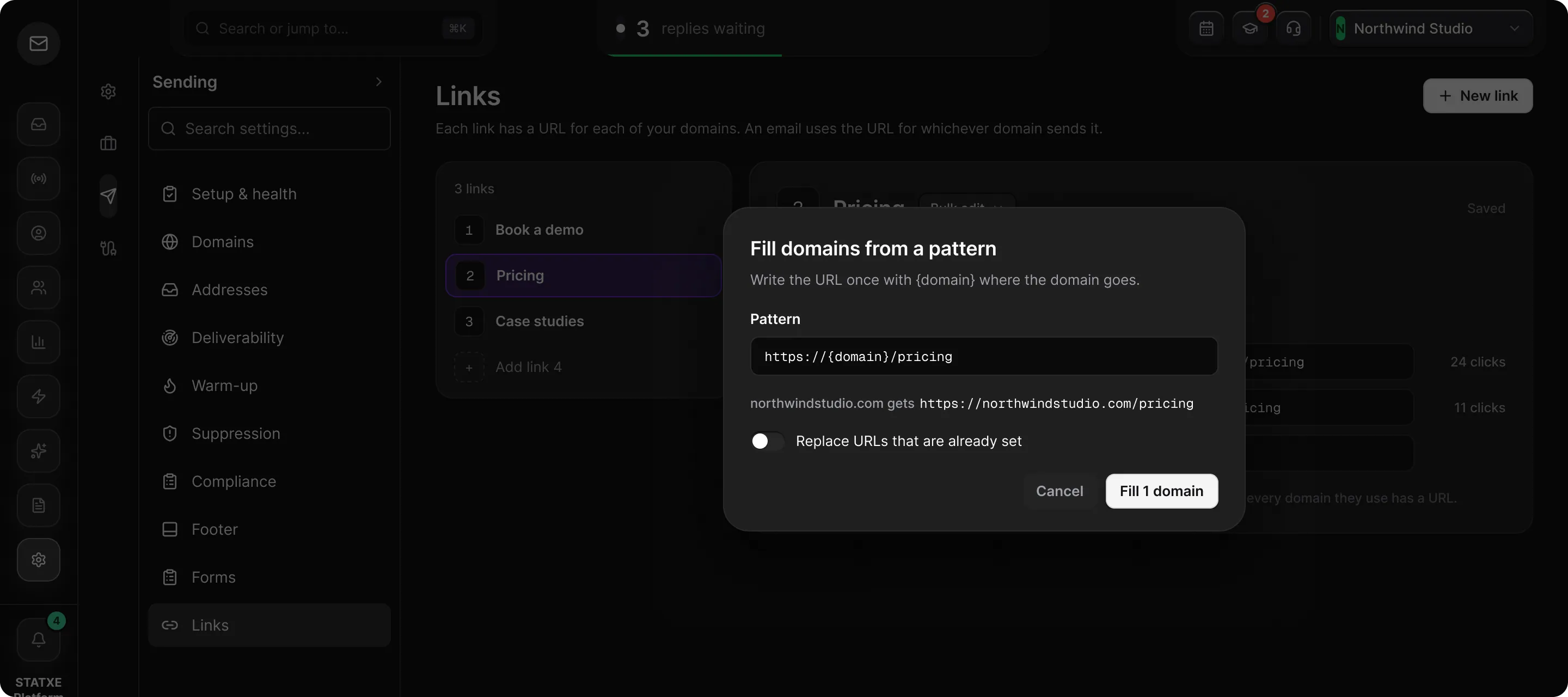Open the mail icon at top of sidebar
1568x697 pixels.
tap(38, 43)
